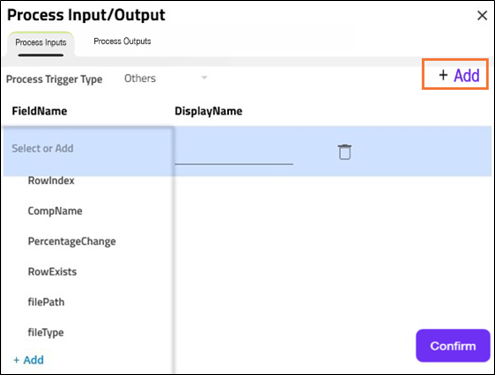Click the blue + Add link below fileType
Viewport: 495px width, 375px height.
point(29,360)
